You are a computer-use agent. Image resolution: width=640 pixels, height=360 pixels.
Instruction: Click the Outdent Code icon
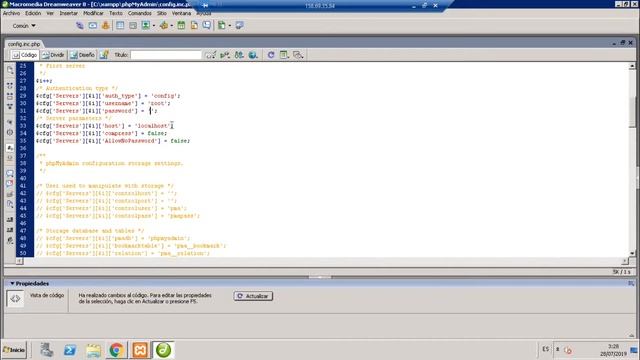10,230
